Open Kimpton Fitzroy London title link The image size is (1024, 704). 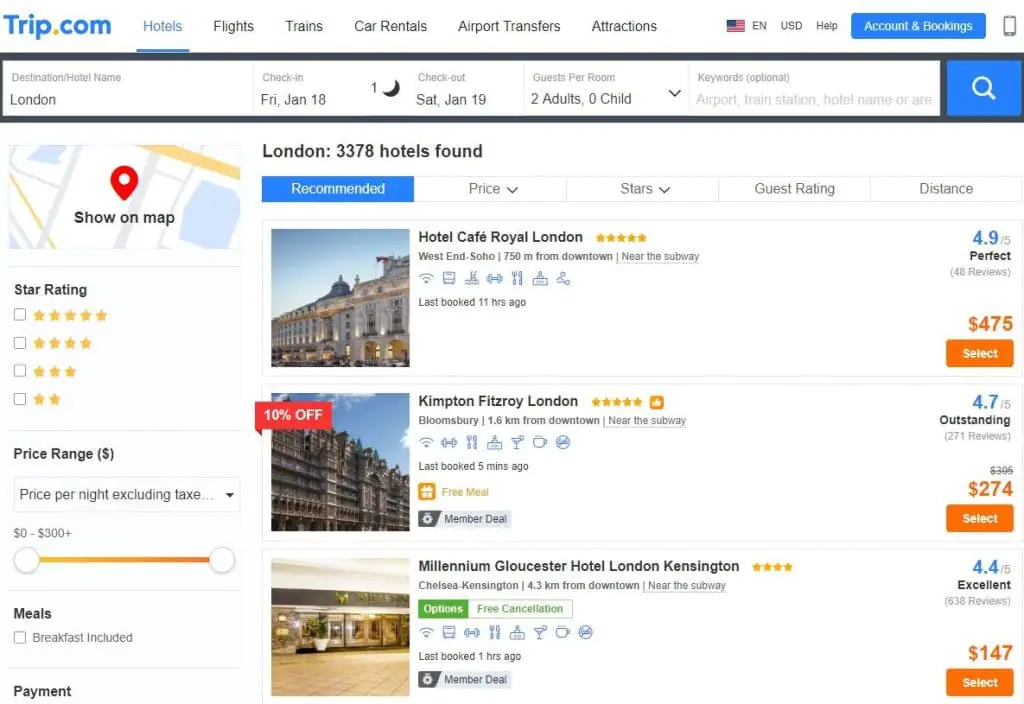point(498,401)
